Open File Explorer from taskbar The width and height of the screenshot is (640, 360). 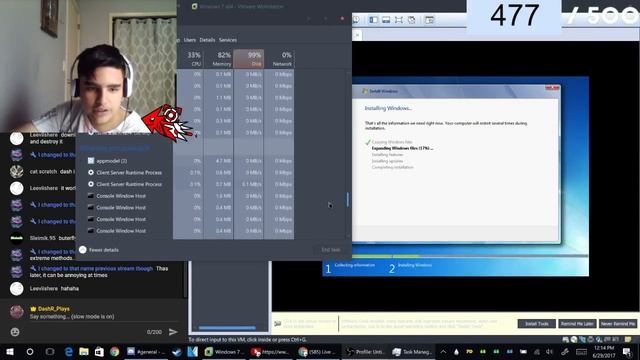(84, 351)
